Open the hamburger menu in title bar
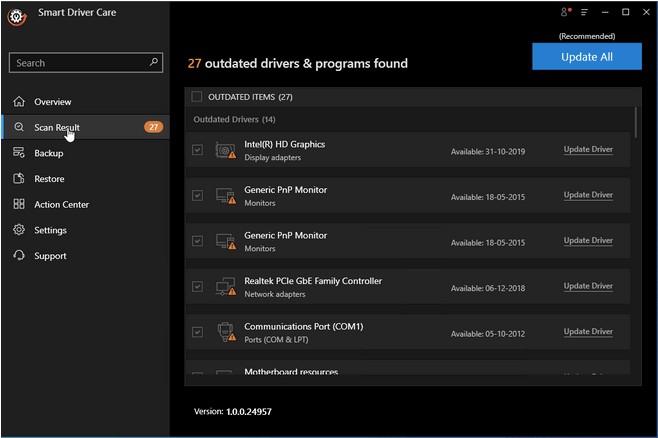The image size is (658, 438). click(x=584, y=12)
